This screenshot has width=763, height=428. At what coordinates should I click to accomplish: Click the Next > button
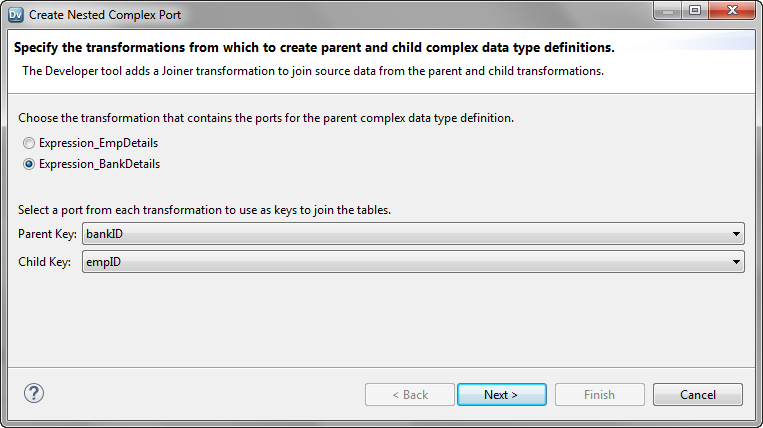tap(501, 395)
